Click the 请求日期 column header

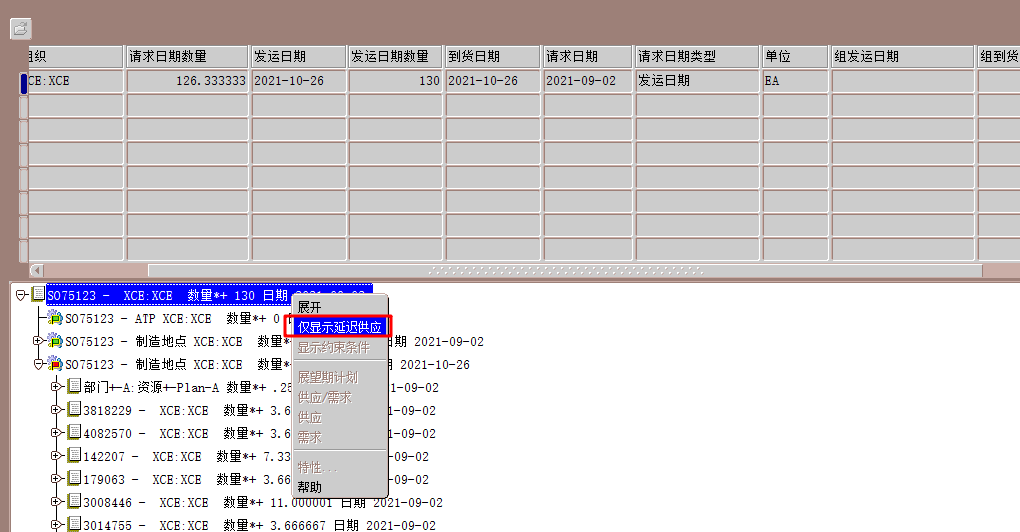588,57
